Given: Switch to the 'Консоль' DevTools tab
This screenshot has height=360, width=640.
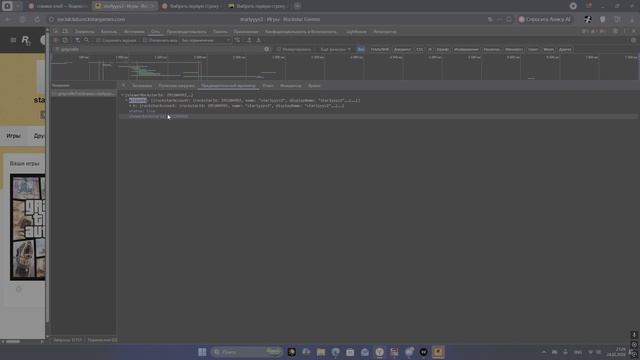Looking at the screenshot, I should tap(109, 31).
